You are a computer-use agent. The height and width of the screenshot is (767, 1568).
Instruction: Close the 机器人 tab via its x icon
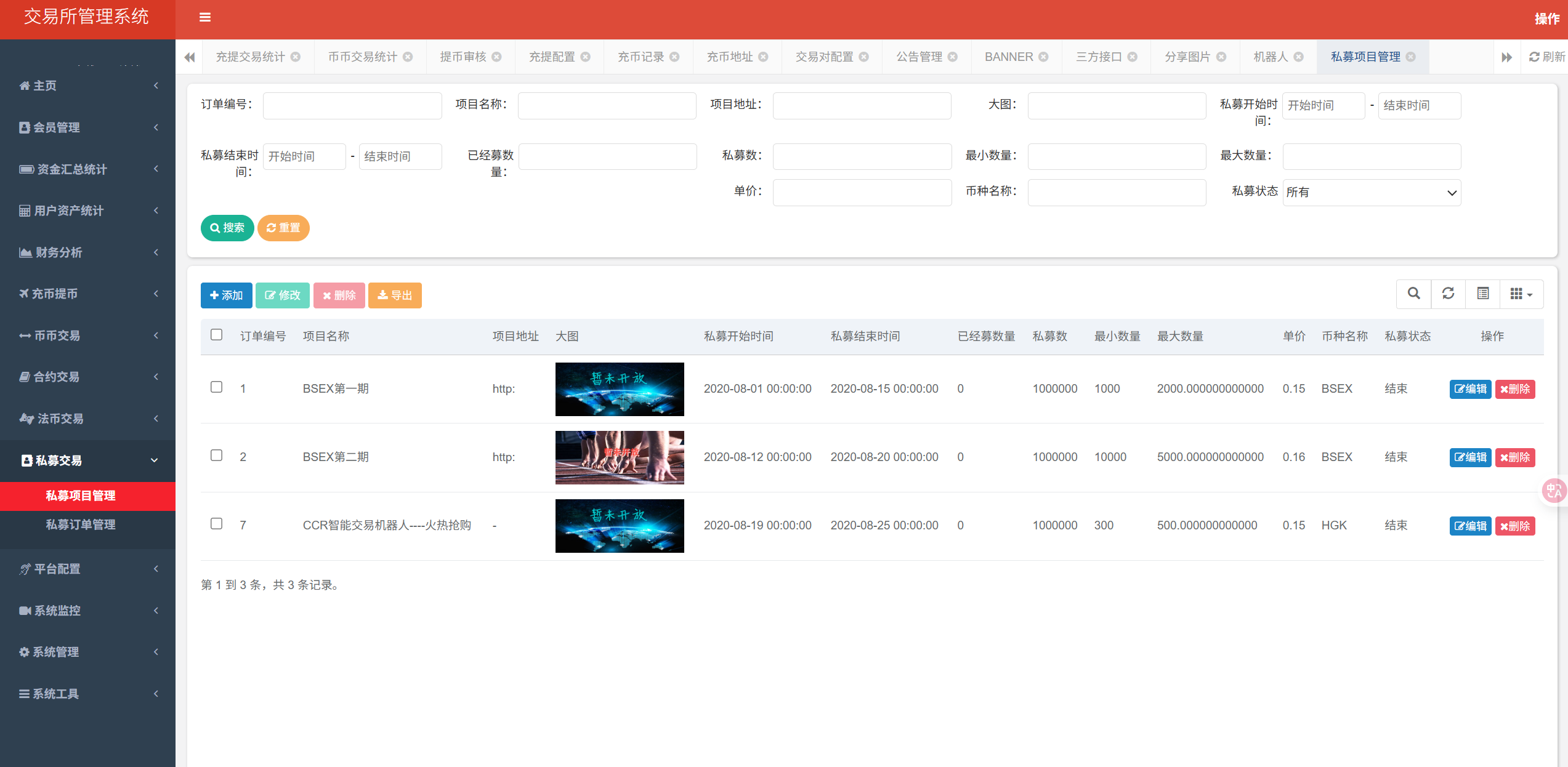pos(1299,57)
